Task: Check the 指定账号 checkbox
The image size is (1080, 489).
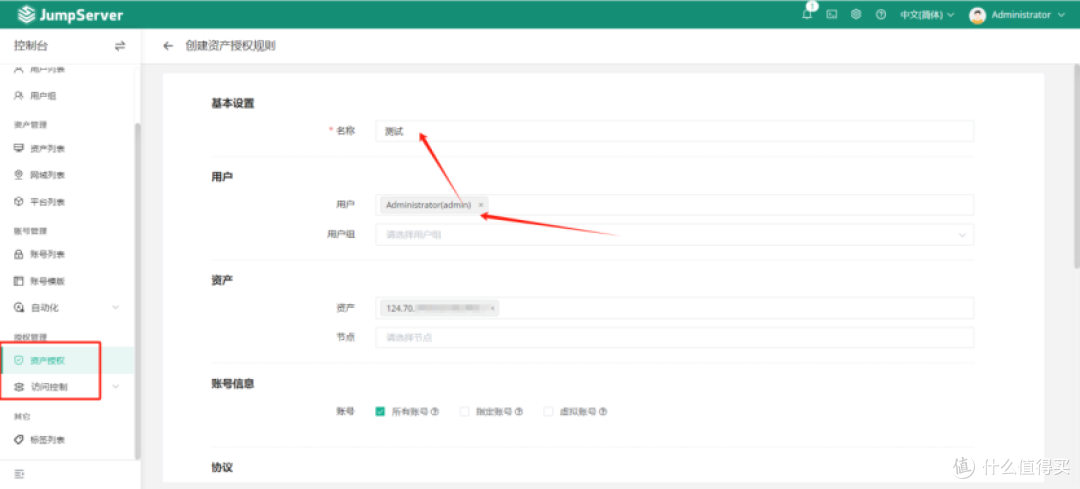Action: coord(464,412)
